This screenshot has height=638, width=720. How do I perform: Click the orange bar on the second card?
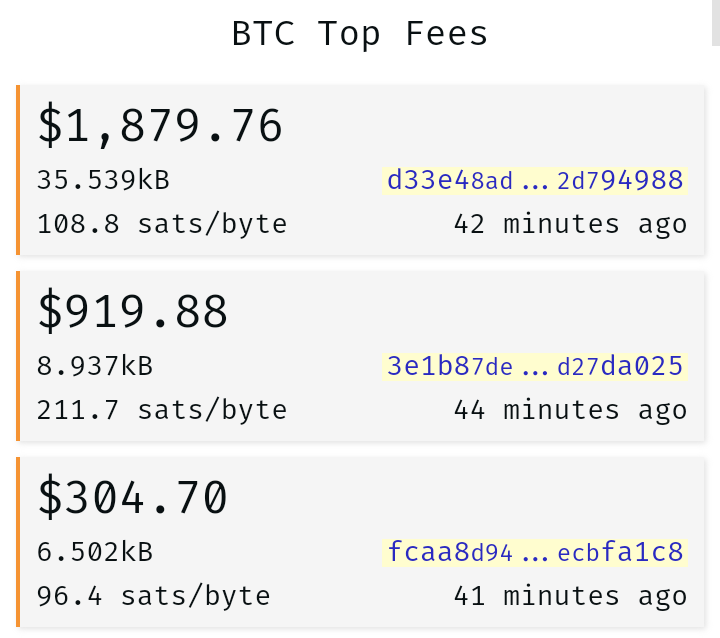(18, 356)
